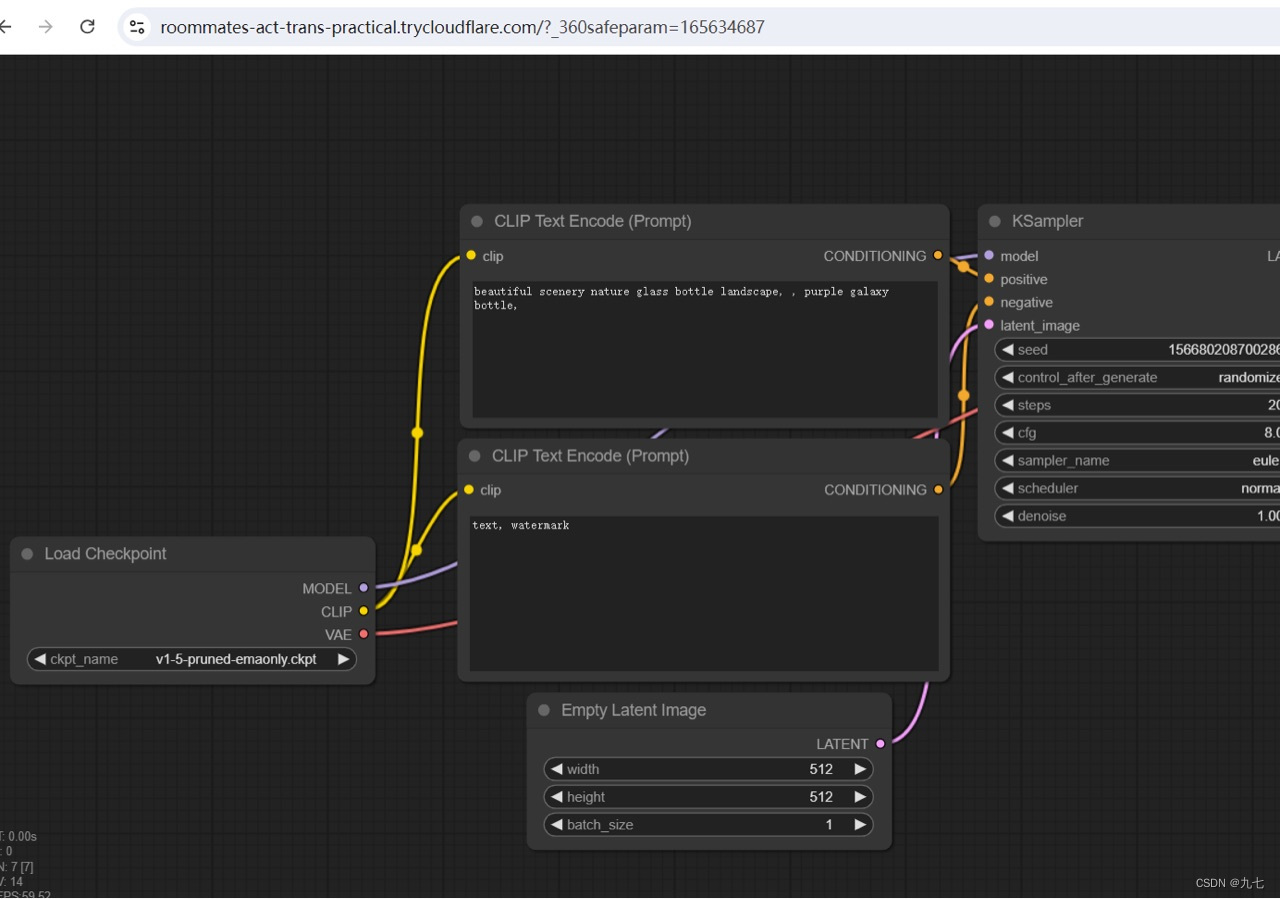Click the batch_size value 1
1280x899 pixels.
(x=829, y=825)
